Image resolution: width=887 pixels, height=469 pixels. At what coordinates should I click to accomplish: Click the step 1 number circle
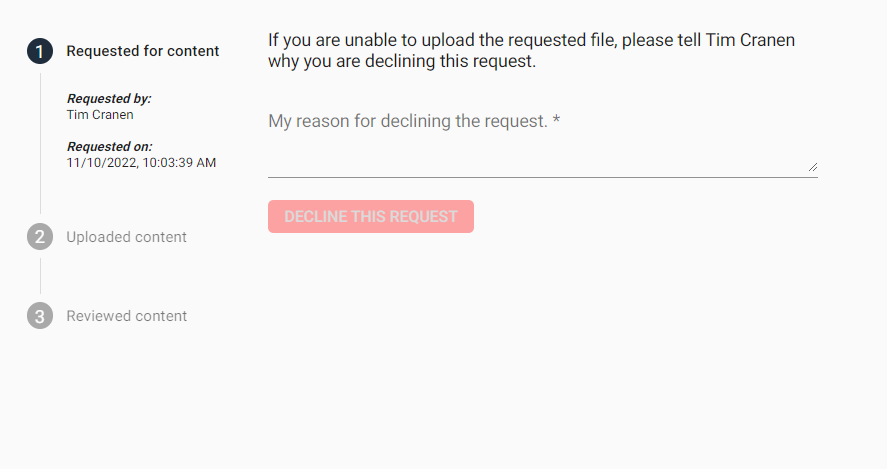pyautogui.click(x=40, y=51)
